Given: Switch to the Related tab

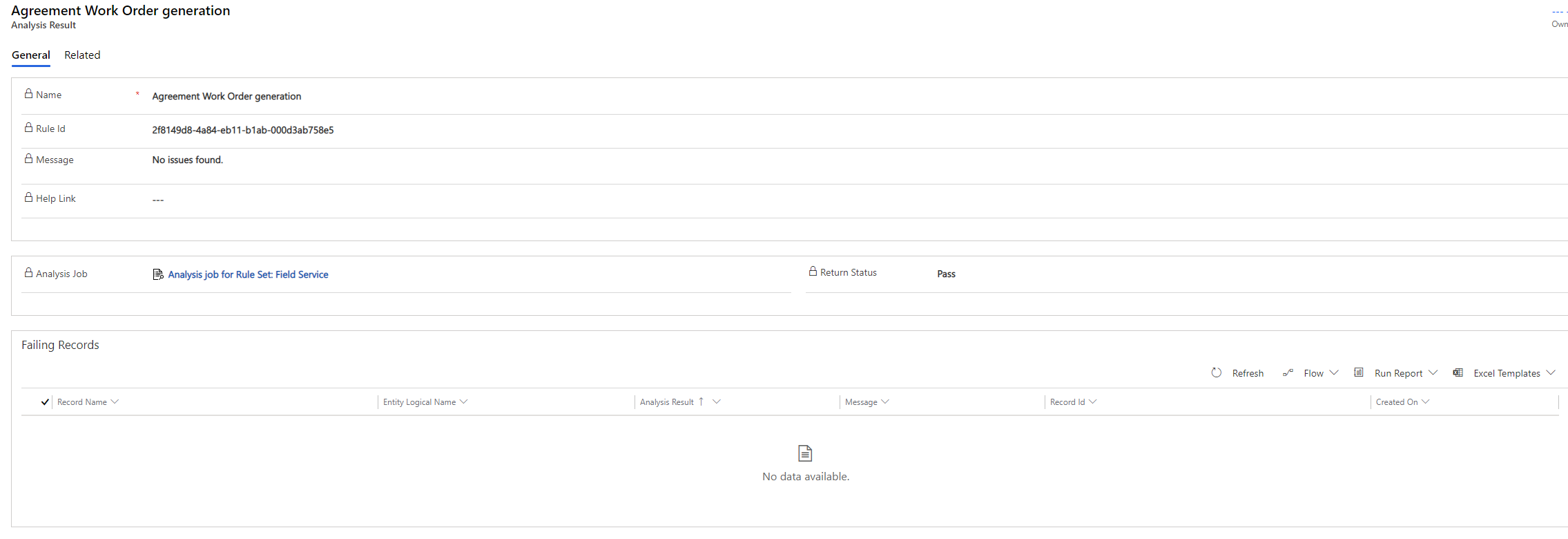Looking at the screenshot, I should click(x=82, y=55).
